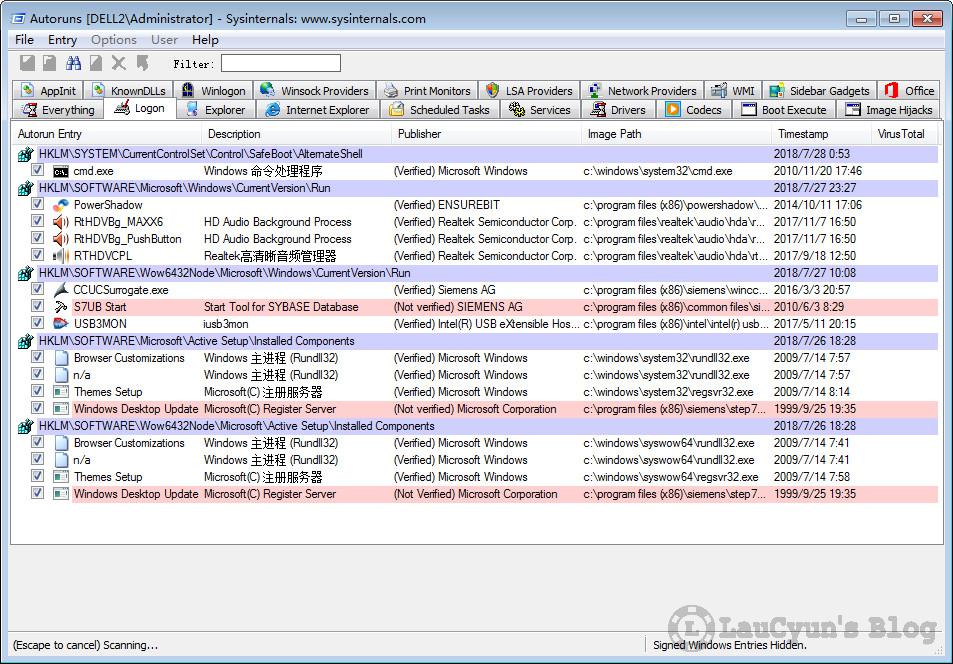Open the Entry menu
Viewport: 953px width, 664px height.
pos(63,40)
